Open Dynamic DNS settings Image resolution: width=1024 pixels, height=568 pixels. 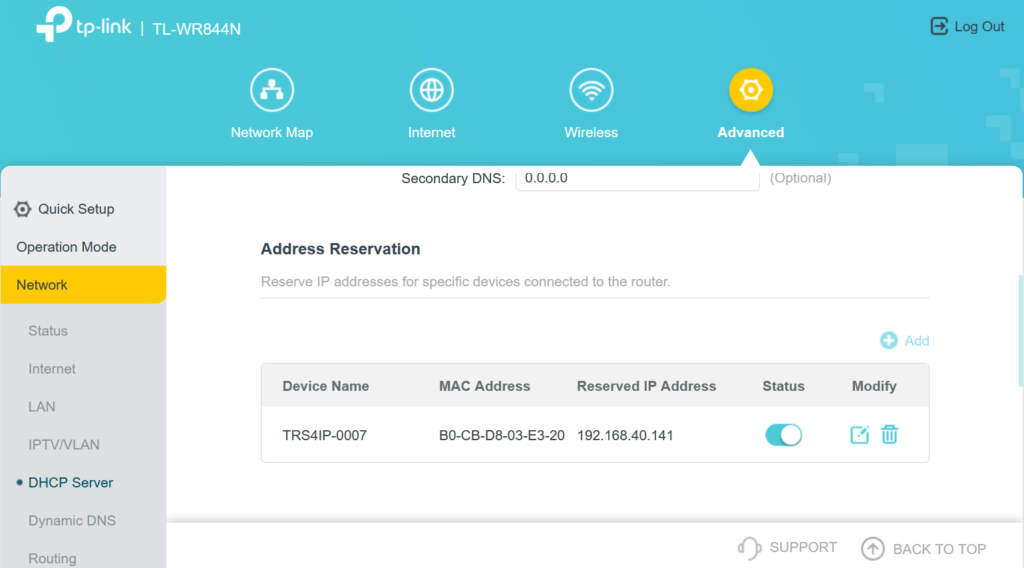72,521
